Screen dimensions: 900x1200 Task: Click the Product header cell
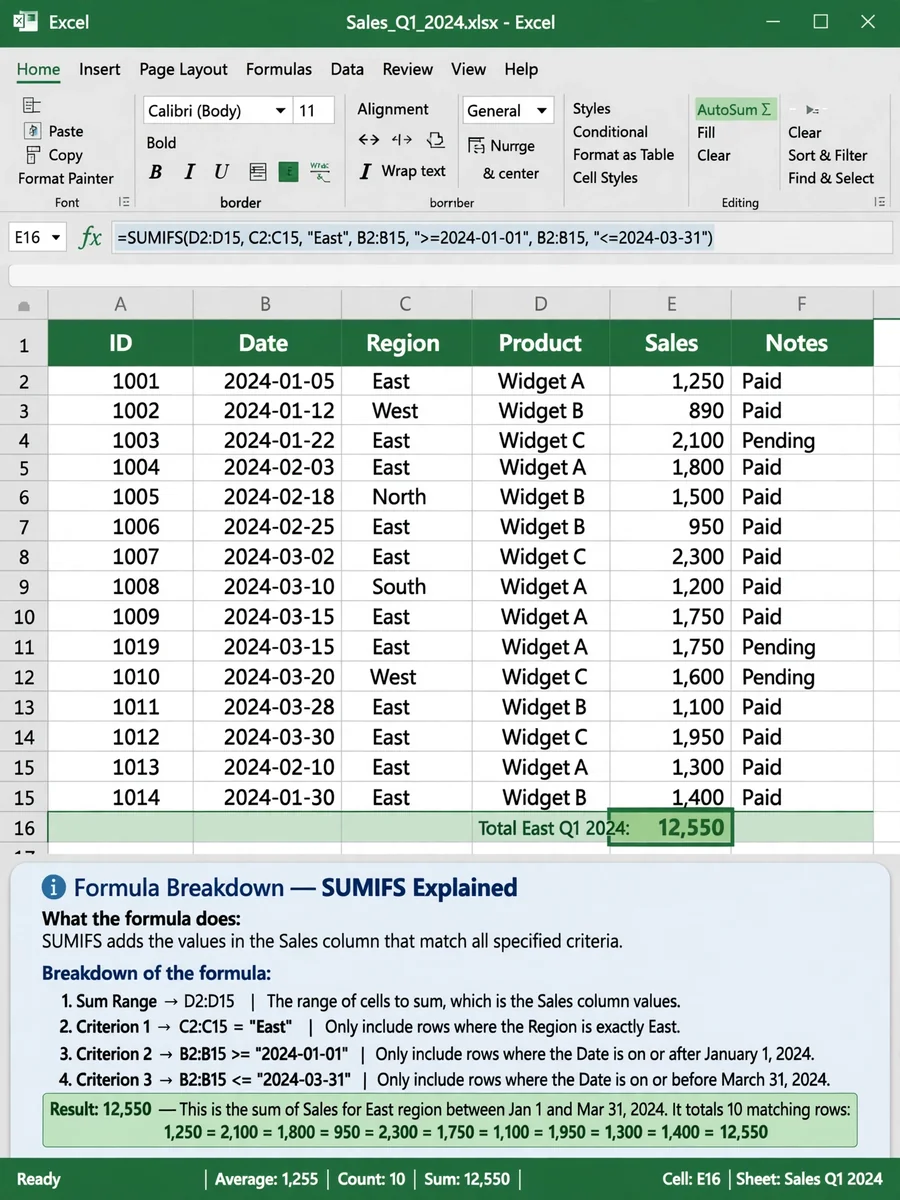pyautogui.click(x=540, y=343)
